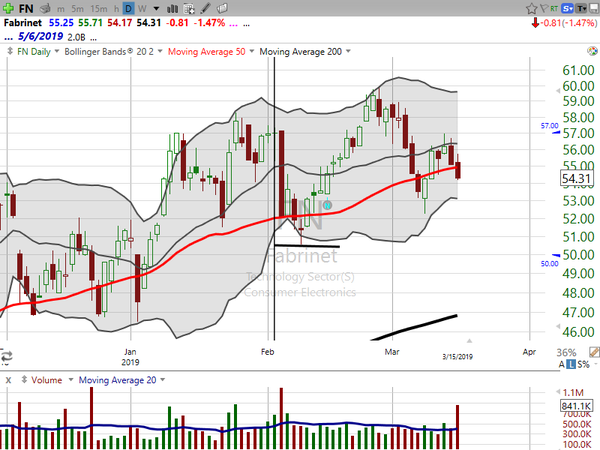Select the A arithmetic scale option

pyautogui.click(x=561, y=364)
